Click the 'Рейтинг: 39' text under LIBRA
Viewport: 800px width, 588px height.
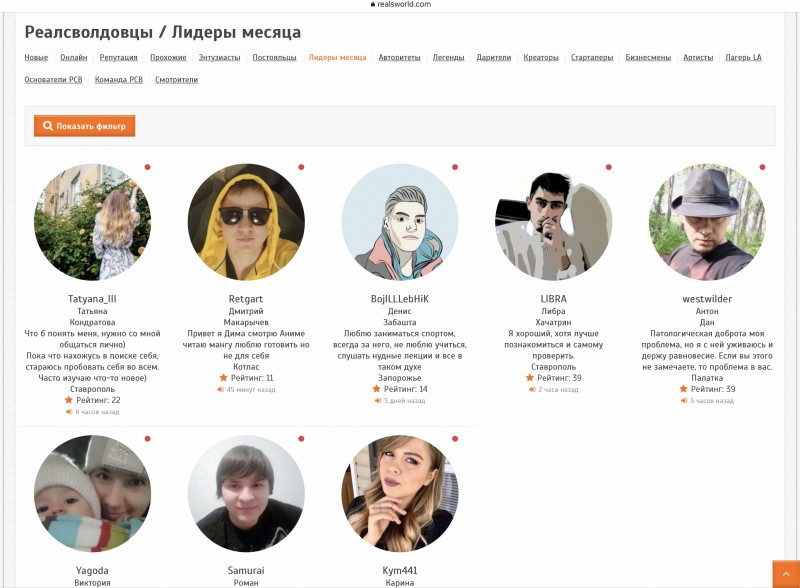[x=559, y=378]
